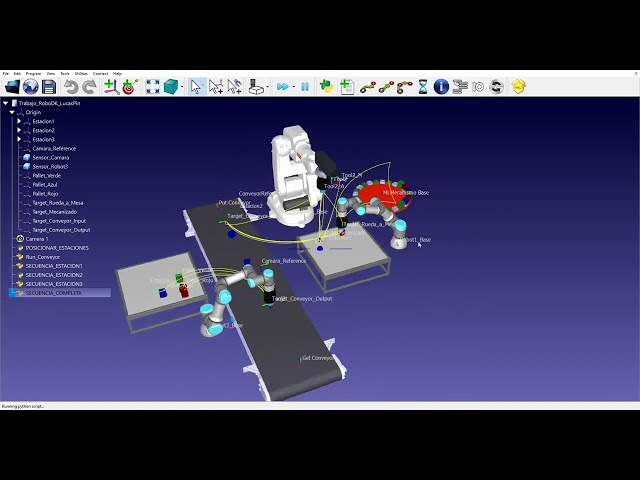The height and width of the screenshot is (480, 640).
Task: Select Target_Rueda_a_Mesa in the tree
Action: 58,202
